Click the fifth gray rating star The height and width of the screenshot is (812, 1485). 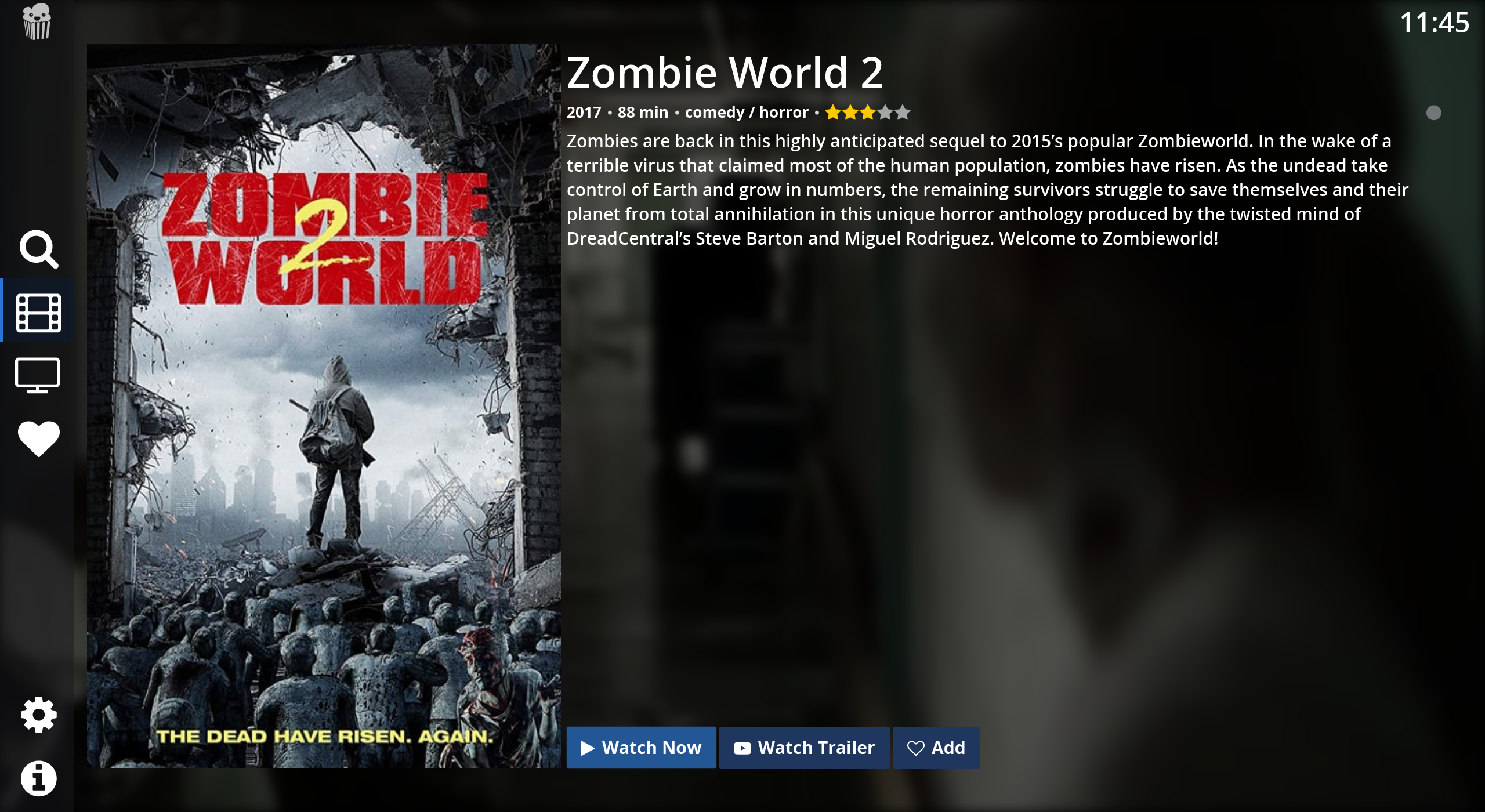[903, 112]
